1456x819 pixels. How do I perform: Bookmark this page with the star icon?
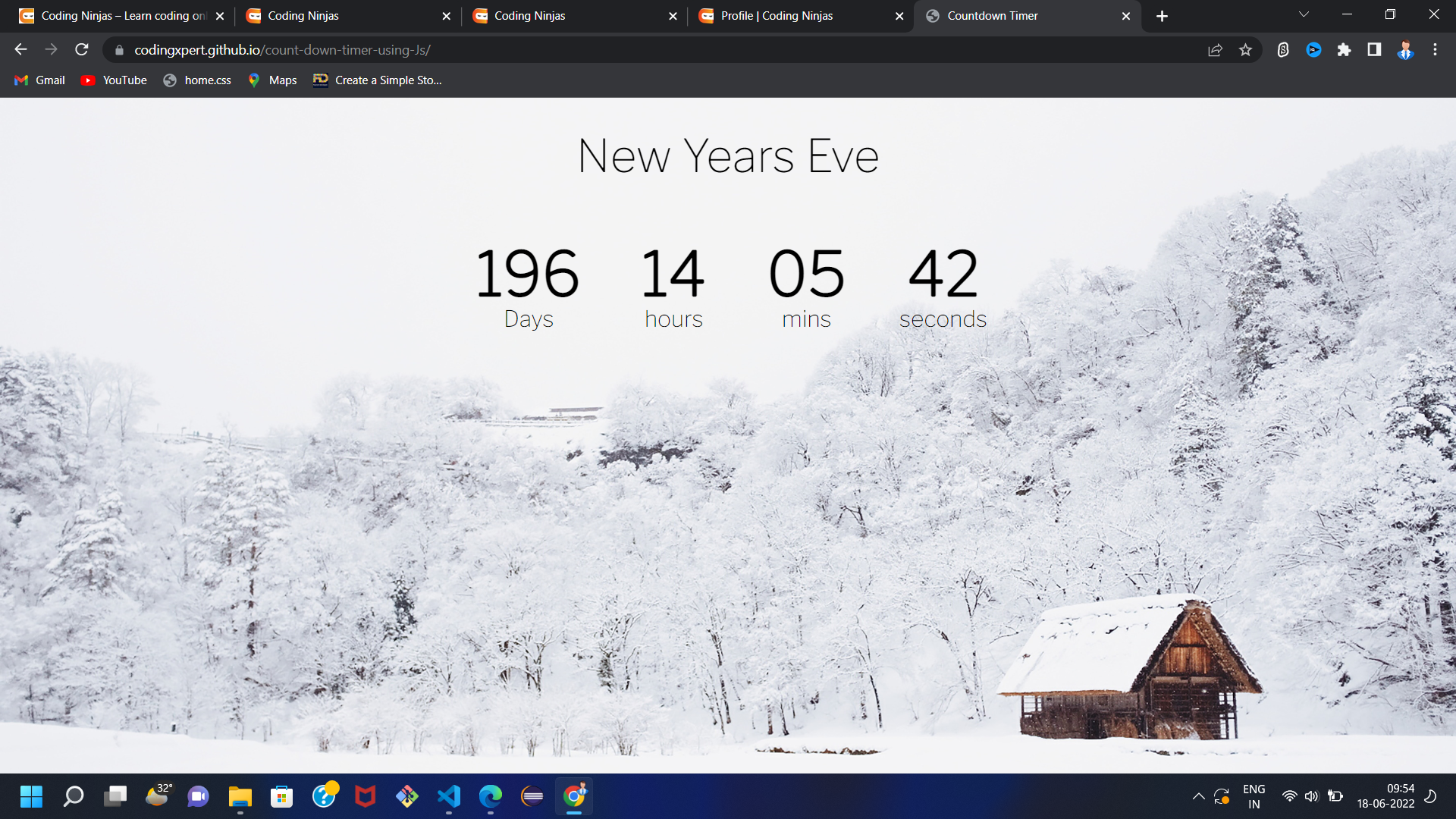click(1245, 50)
